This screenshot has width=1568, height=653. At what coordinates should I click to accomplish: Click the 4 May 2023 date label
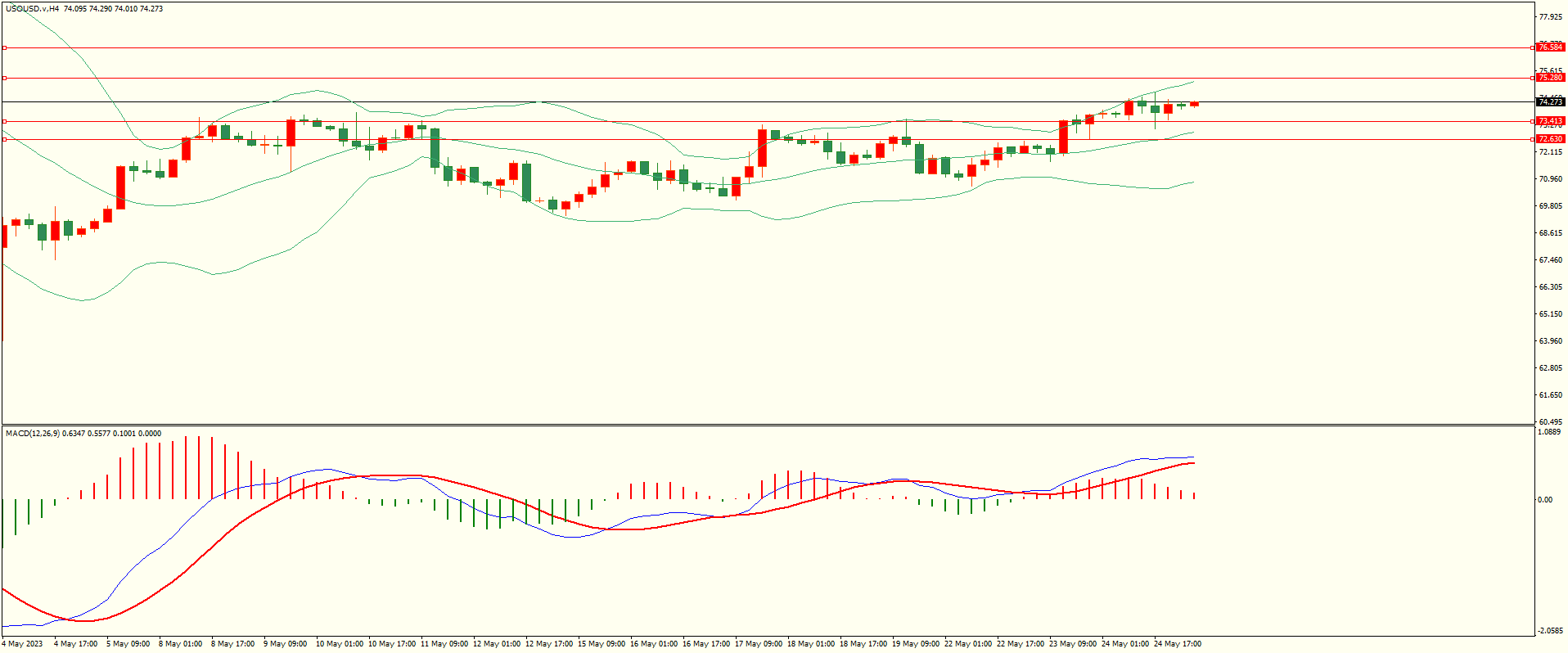[x=22, y=644]
